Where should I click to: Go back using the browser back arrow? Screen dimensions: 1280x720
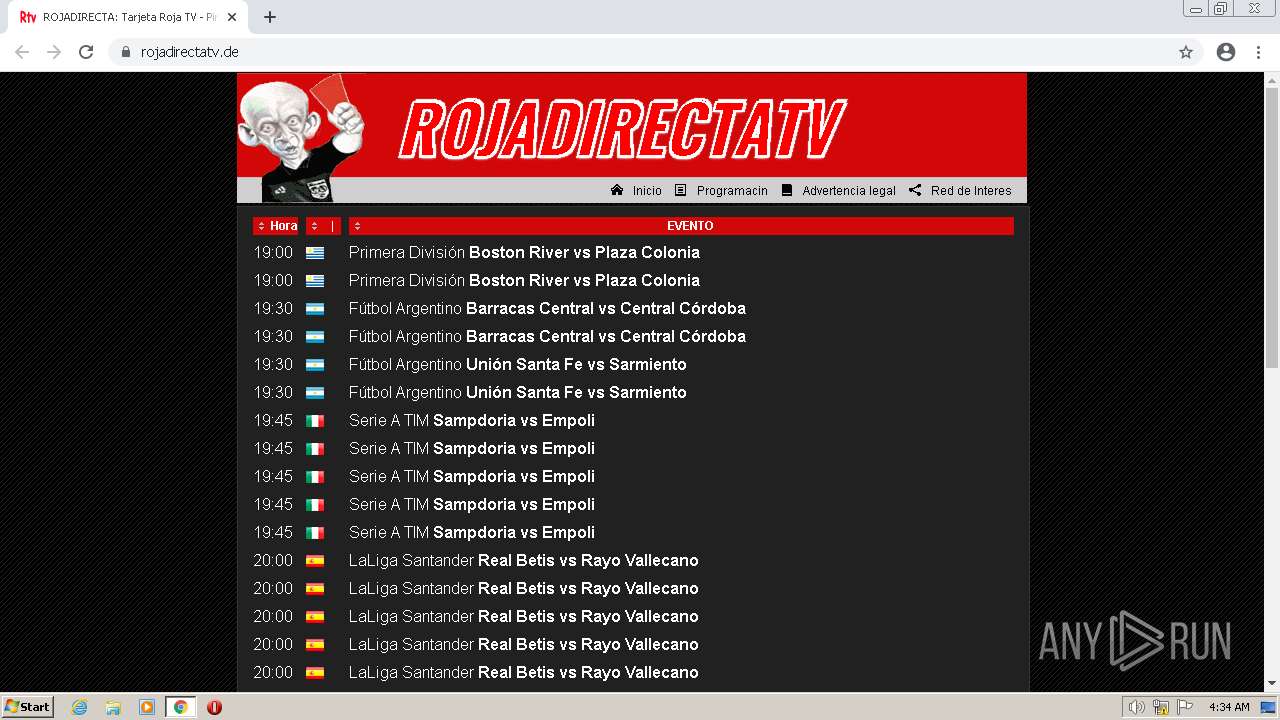pyautogui.click(x=22, y=52)
